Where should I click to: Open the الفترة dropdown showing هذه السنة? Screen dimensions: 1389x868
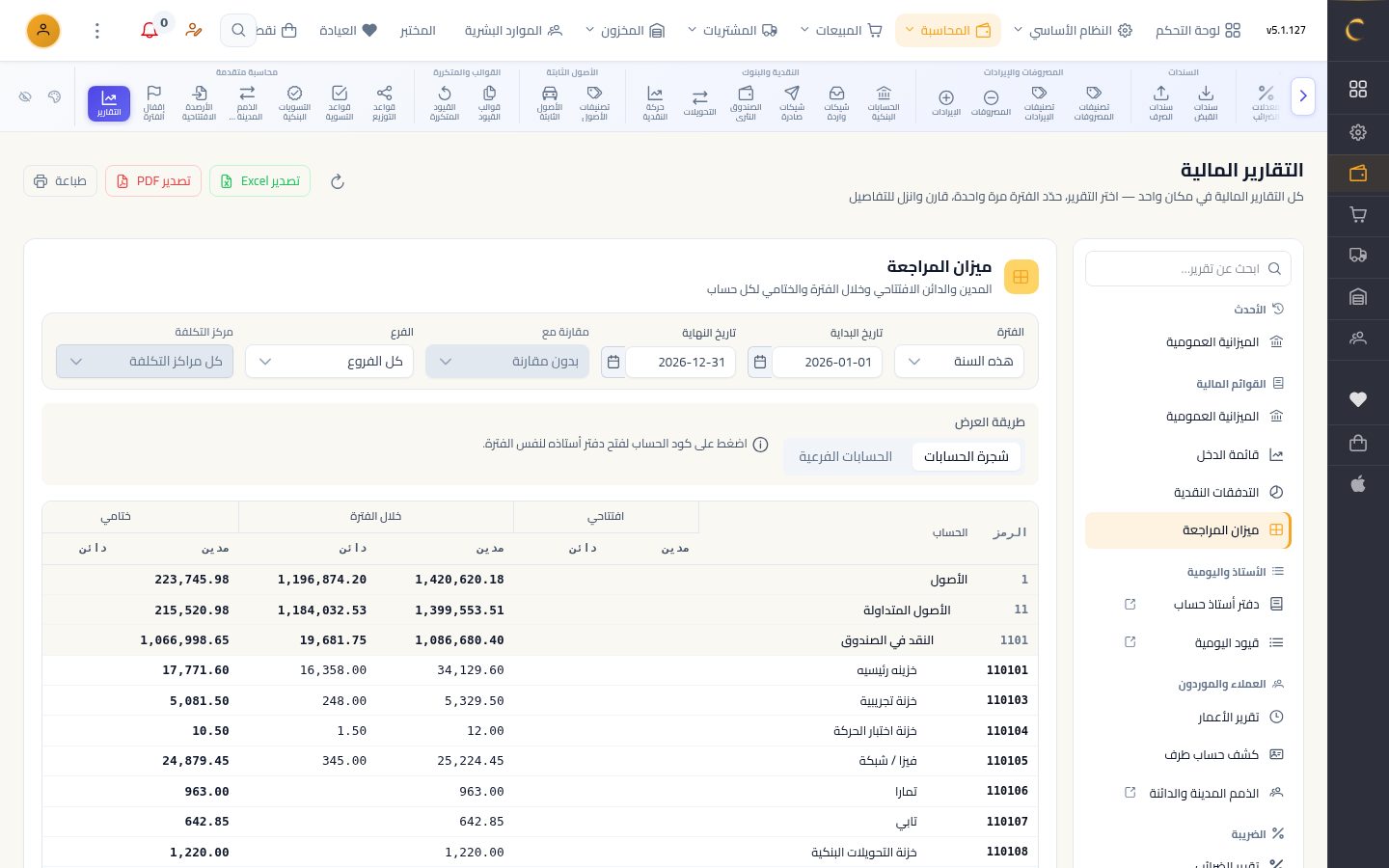click(959, 362)
